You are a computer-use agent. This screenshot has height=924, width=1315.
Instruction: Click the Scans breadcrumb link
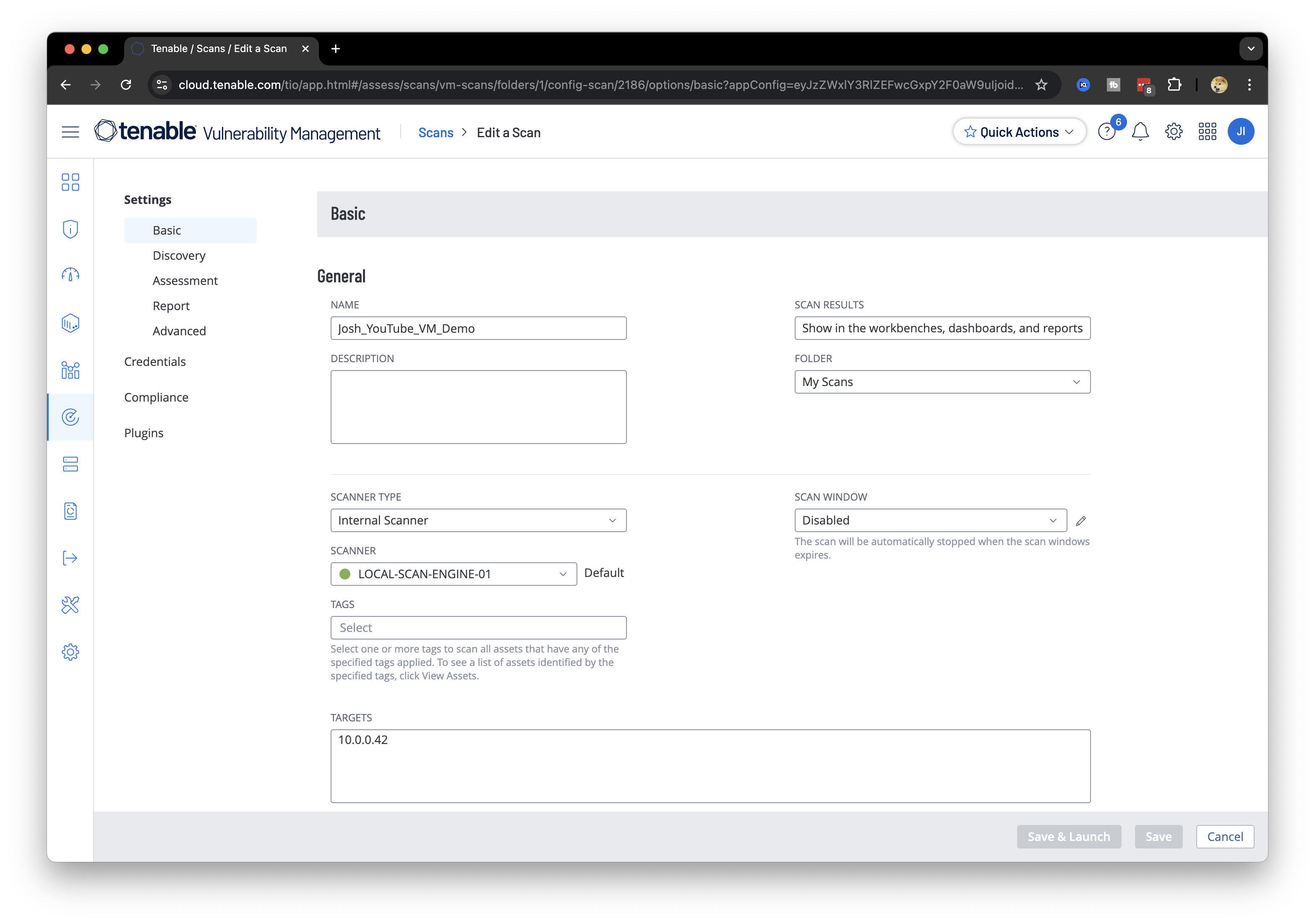pyautogui.click(x=435, y=132)
